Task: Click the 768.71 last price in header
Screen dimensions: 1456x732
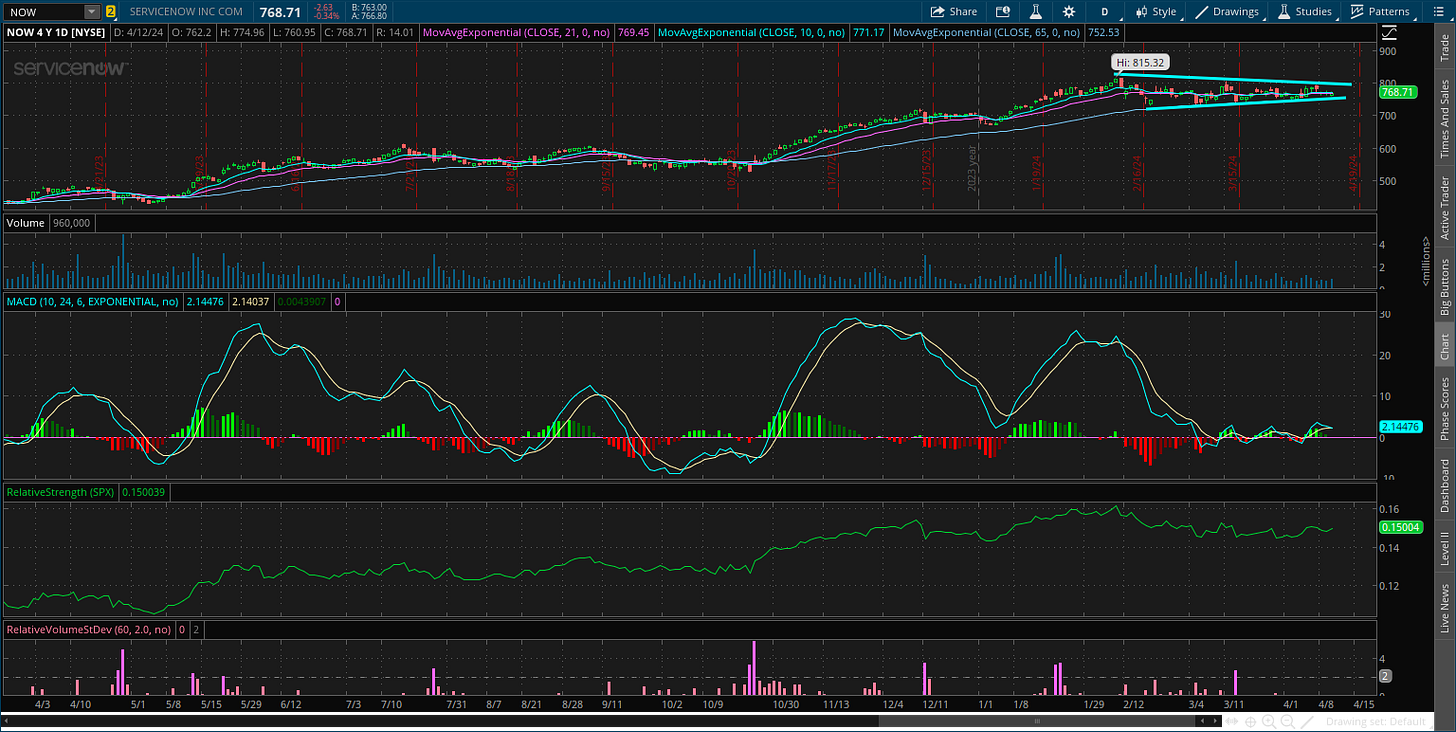Action: [x=280, y=12]
